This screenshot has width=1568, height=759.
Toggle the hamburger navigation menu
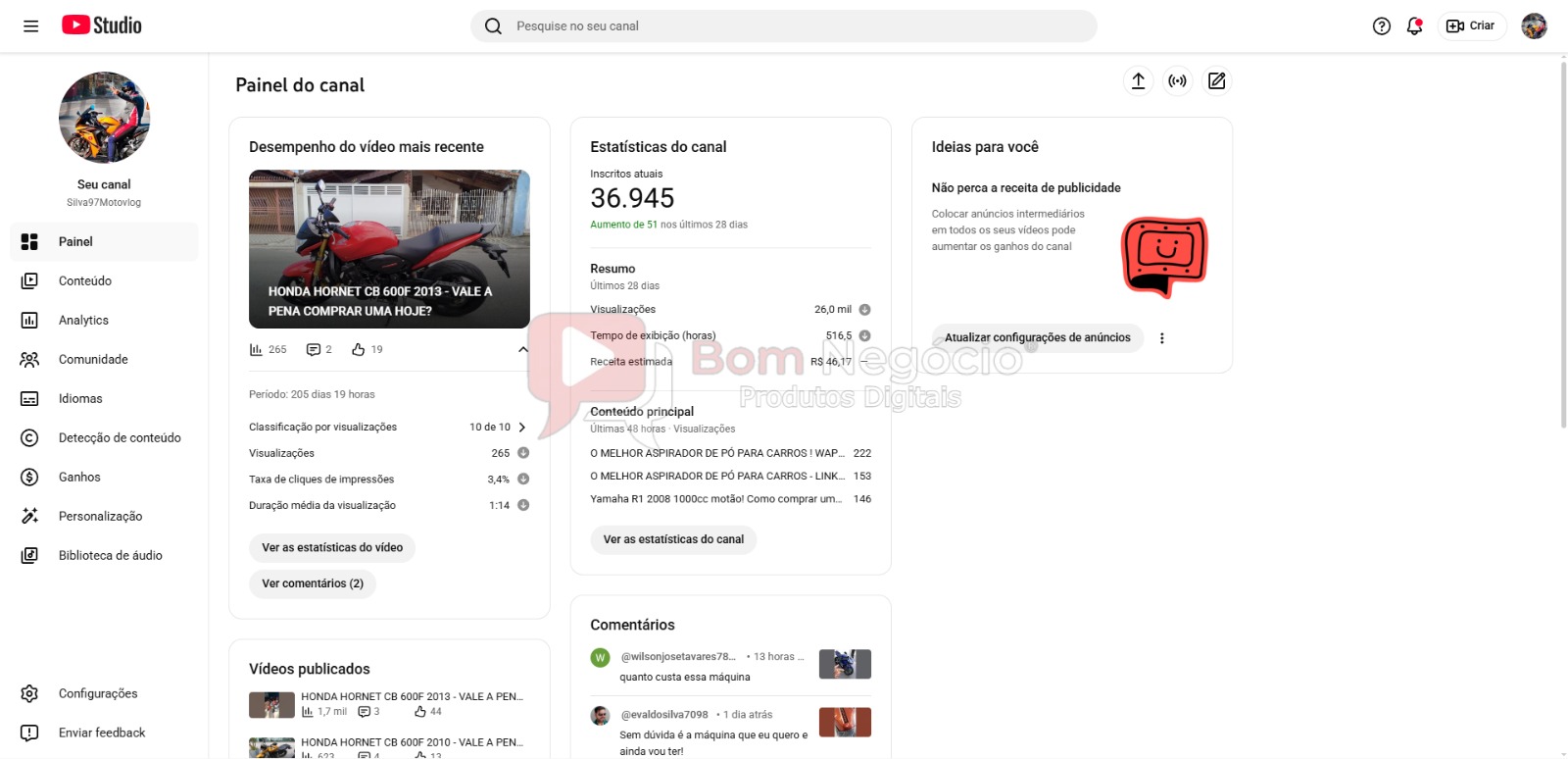click(31, 26)
